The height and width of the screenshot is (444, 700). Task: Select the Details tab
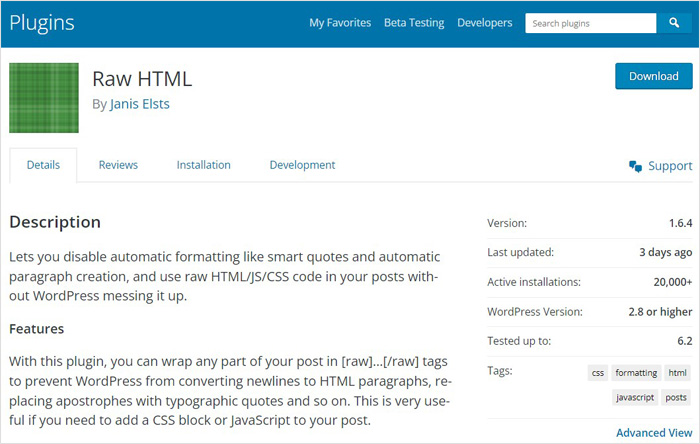(x=43, y=165)
